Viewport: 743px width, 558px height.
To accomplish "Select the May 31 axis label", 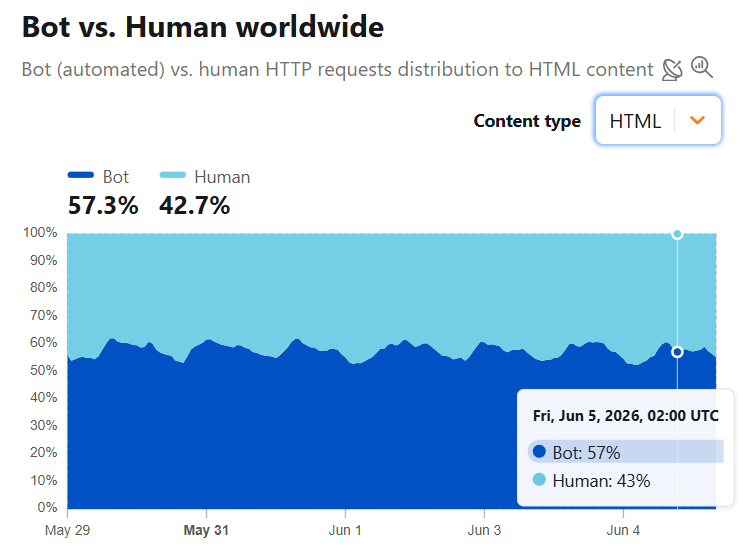I will point(206,530).
